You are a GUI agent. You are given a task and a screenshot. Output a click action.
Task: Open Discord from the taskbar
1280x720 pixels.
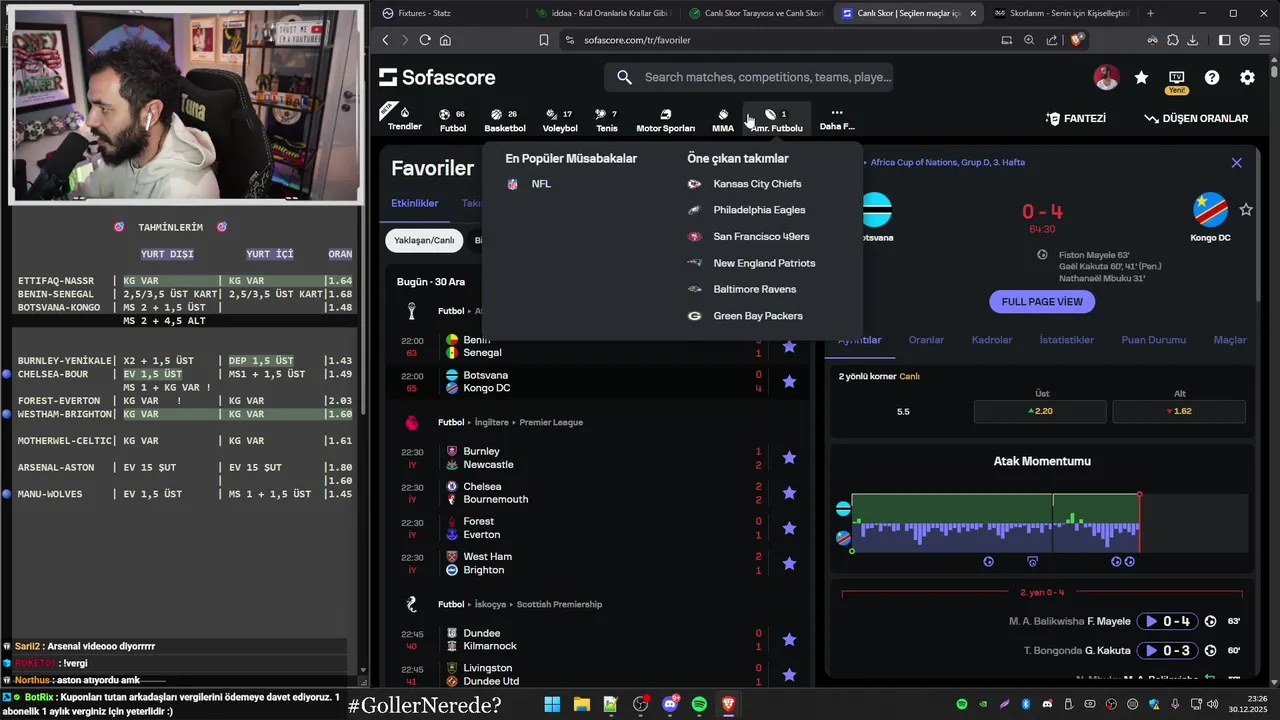click(670, 704)
